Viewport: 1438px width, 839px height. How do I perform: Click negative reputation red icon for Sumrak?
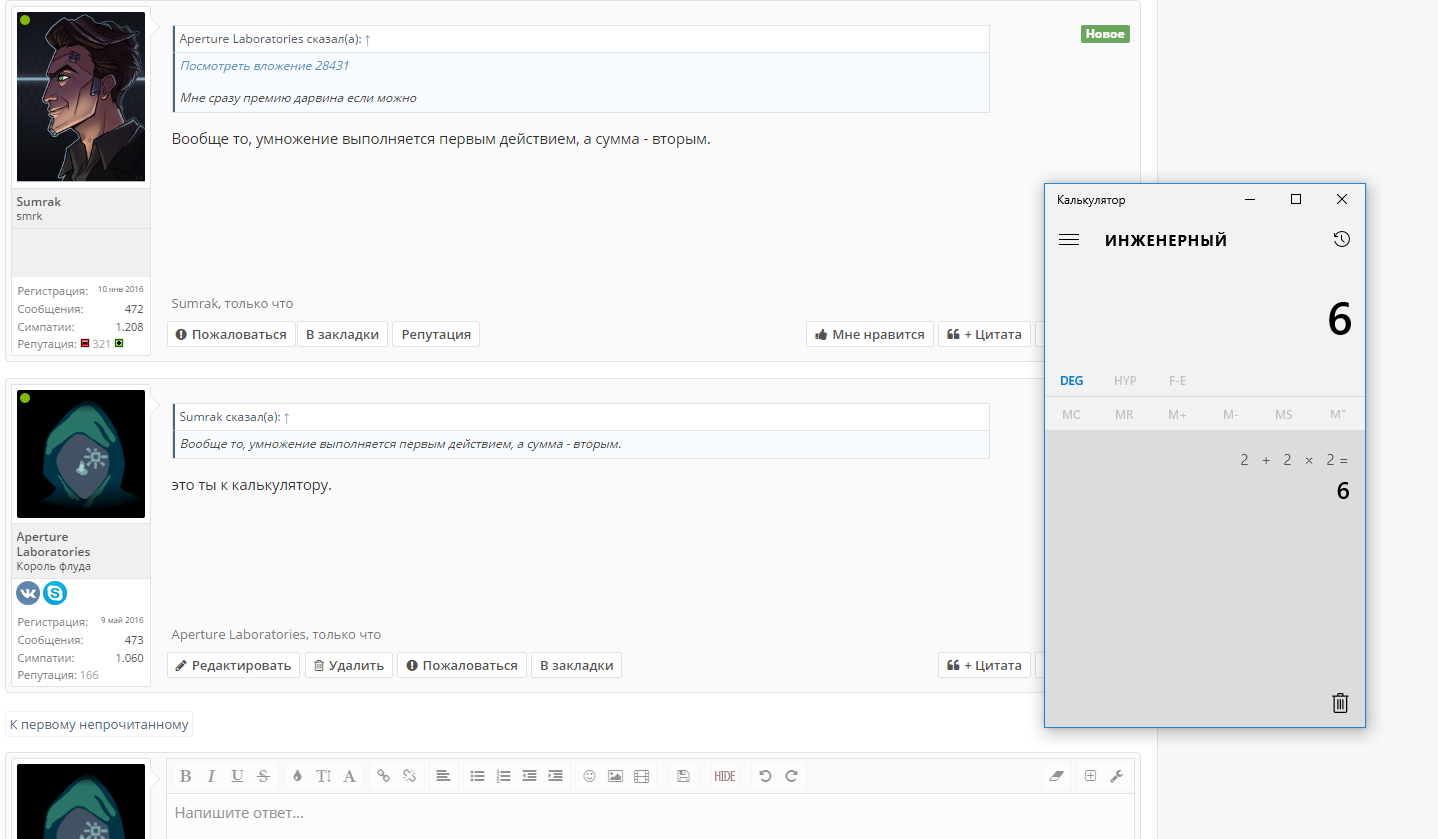pos(85,343)
